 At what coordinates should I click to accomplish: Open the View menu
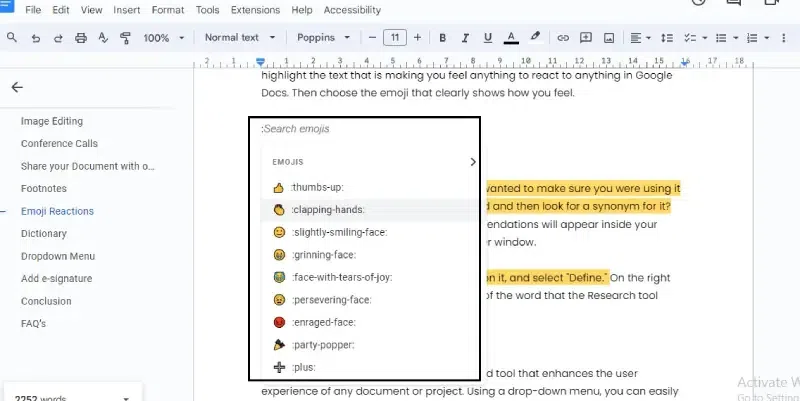pyautogui.click(x=91, y=10)
